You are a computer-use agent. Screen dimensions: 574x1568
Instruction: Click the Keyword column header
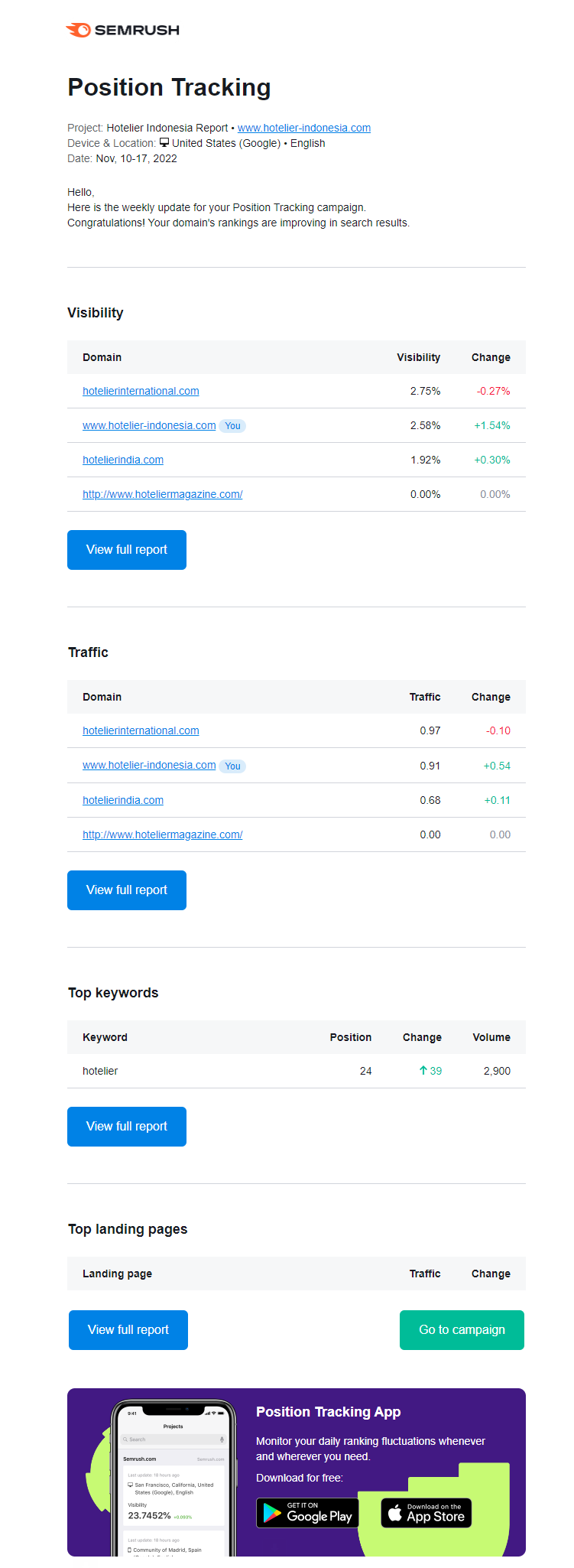coord(105,1037)
